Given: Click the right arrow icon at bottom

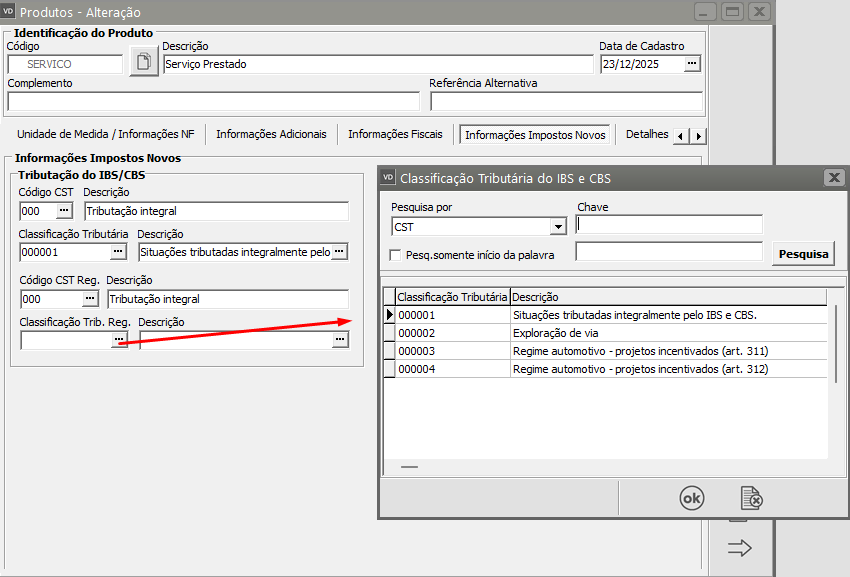Looking at the screenshot, I should coord(739,548).
